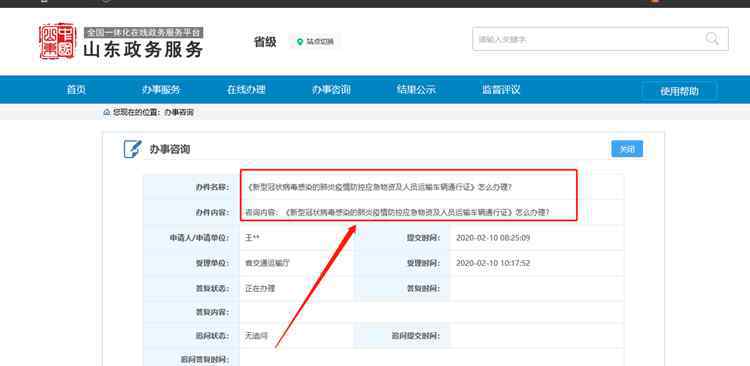The height and width of the screenshot is (366, 750).
Task: Click the 办事咨询 breadcrumb link
Action: (179, 113)
